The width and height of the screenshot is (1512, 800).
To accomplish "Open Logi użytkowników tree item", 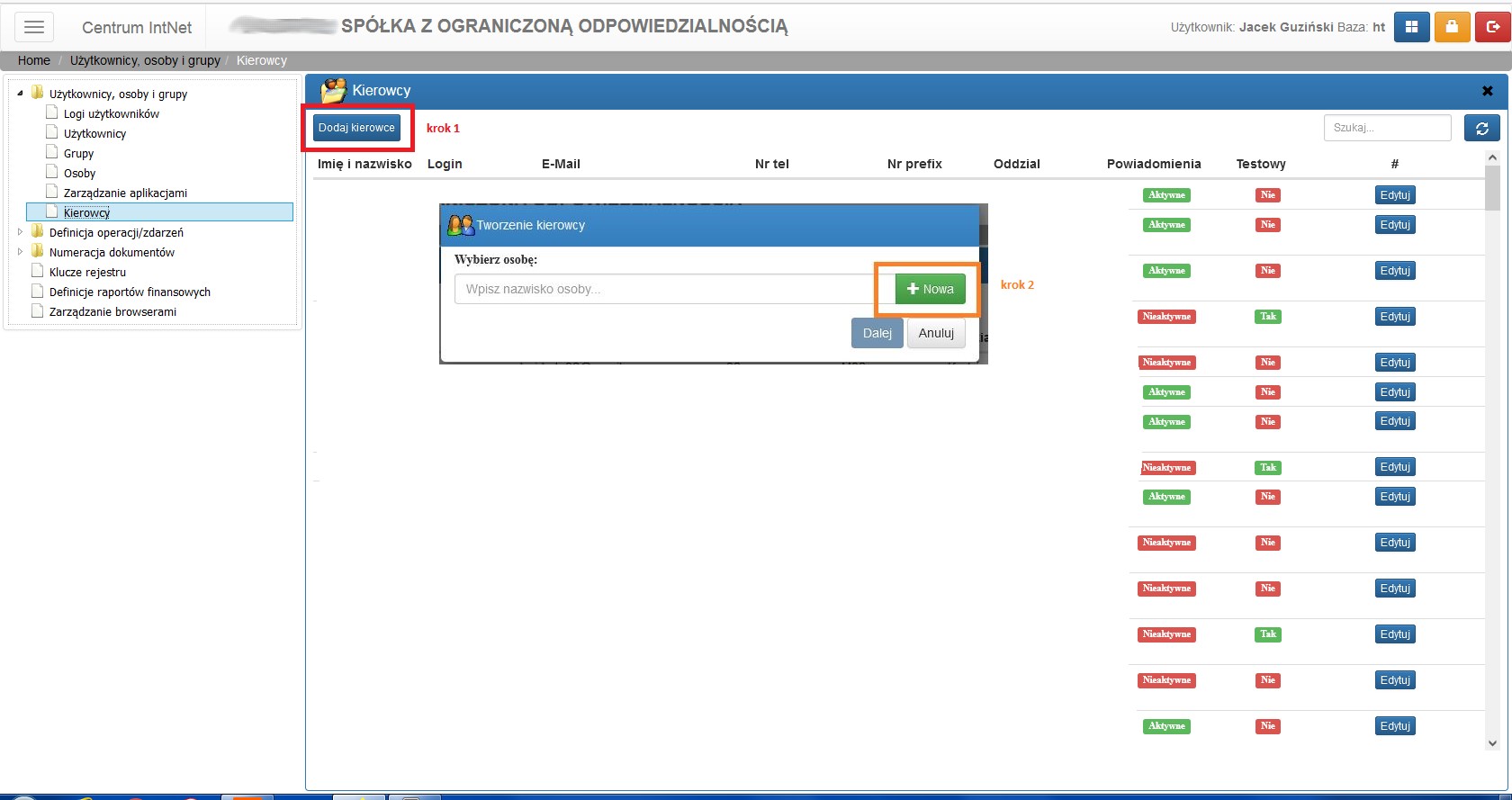I will (112, 113).
